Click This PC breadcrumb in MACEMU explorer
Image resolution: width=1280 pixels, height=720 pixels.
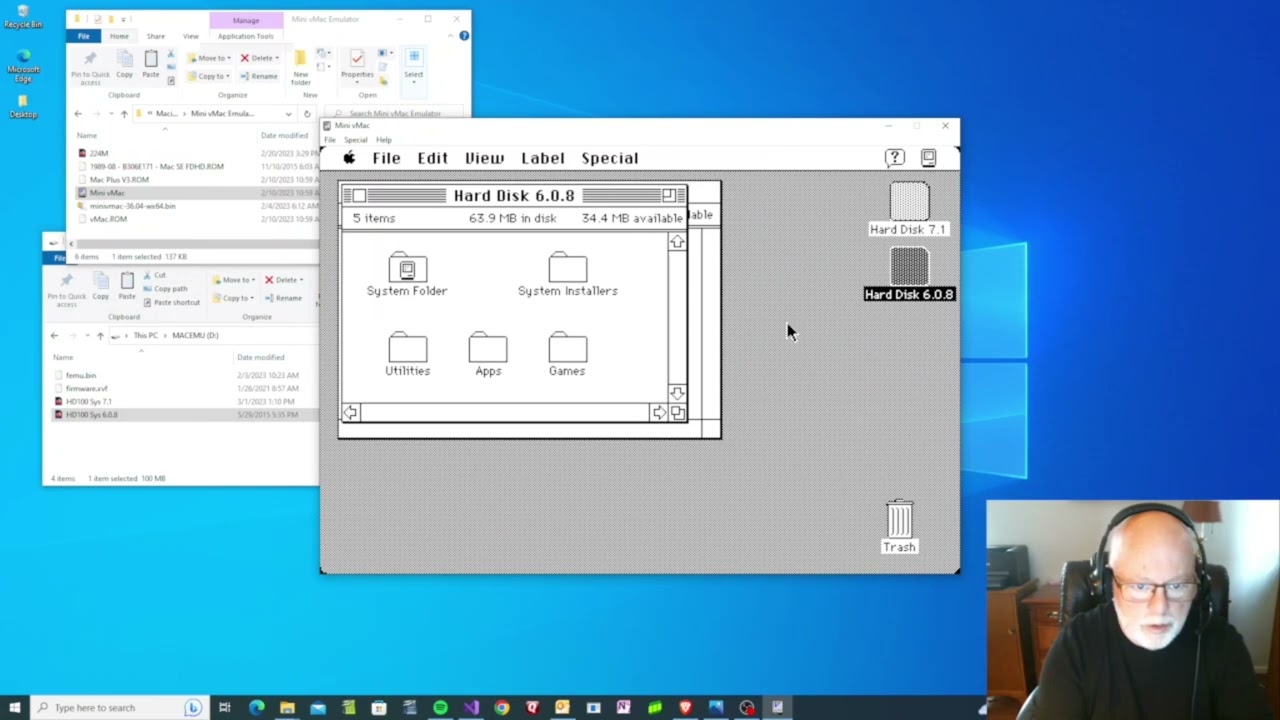point(146,336)
